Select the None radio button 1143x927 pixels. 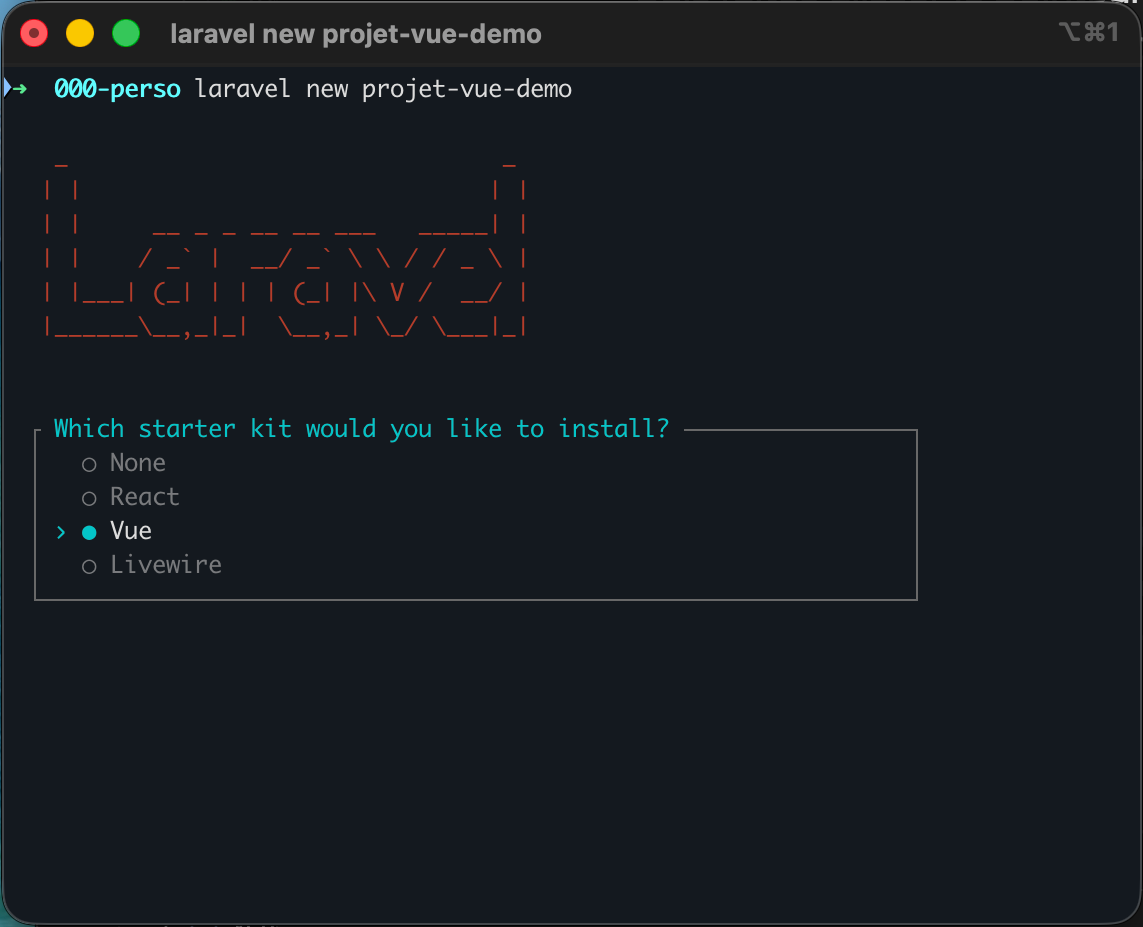point(89,464)
